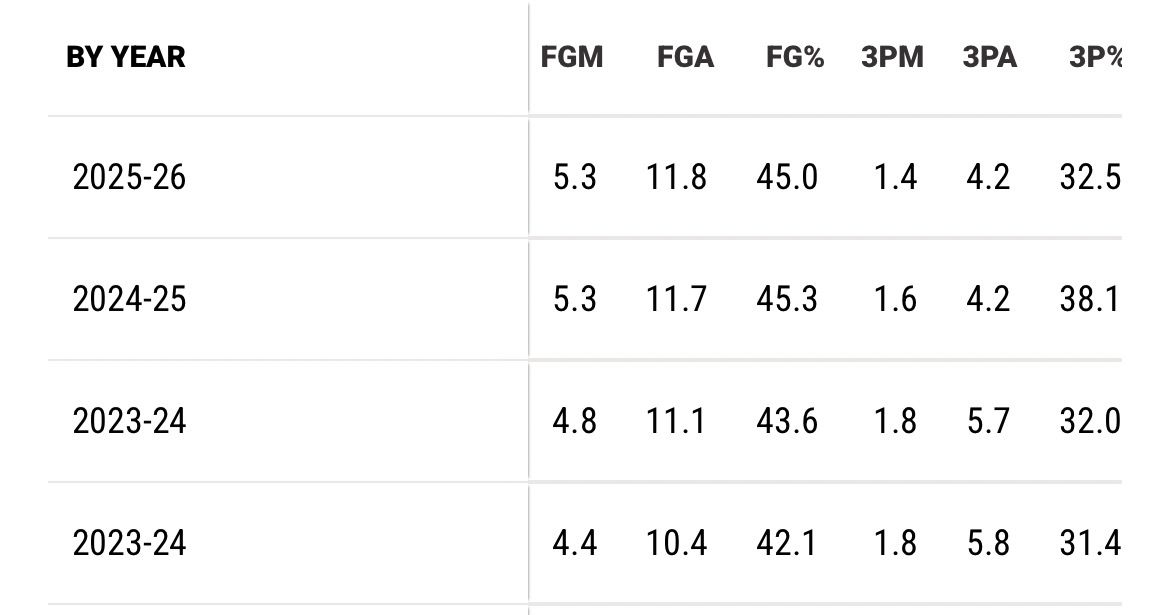This screenshot has height=615, width=1170.
Task: Click the 11.7 FGA value for 2024-25
Action: coord(676,299)
